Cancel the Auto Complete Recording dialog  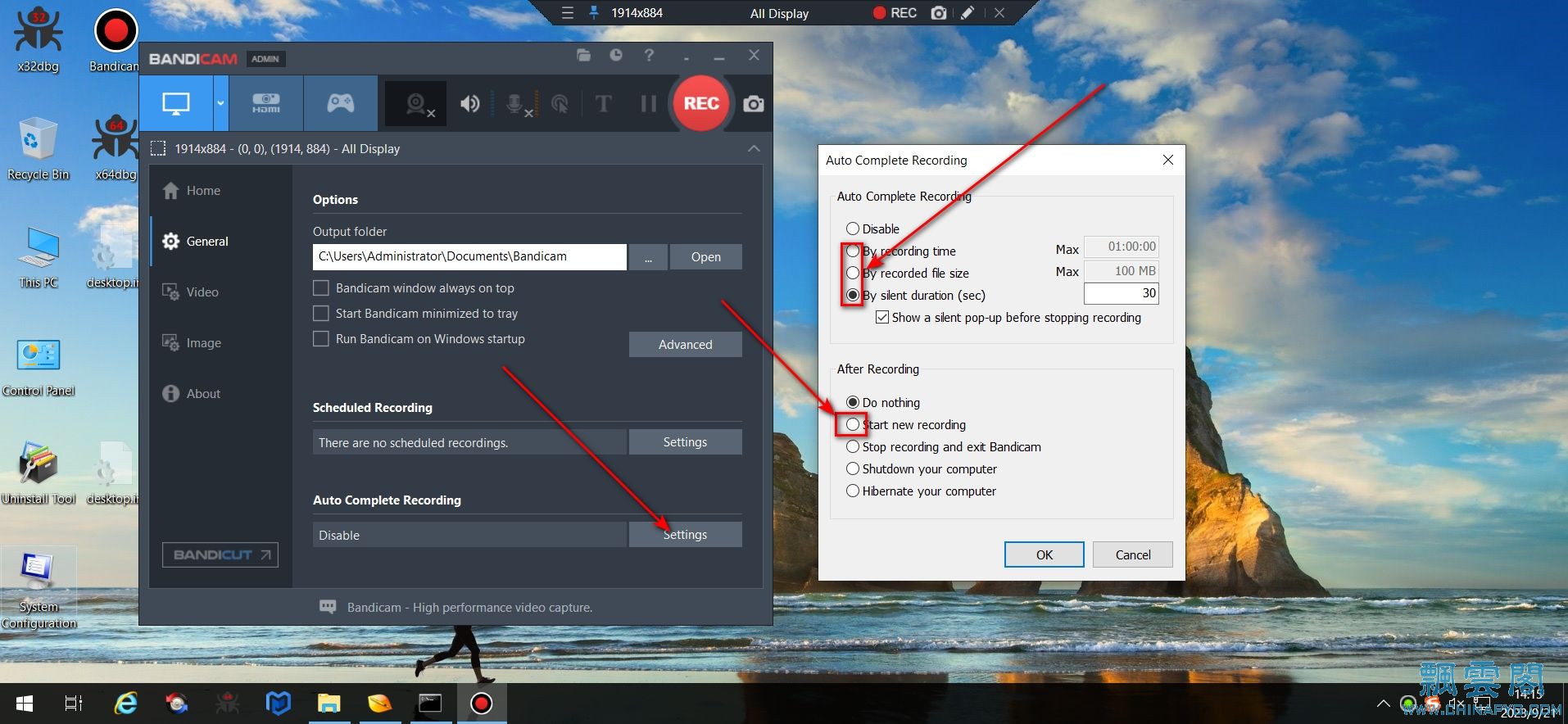(x=1133, y=555)
